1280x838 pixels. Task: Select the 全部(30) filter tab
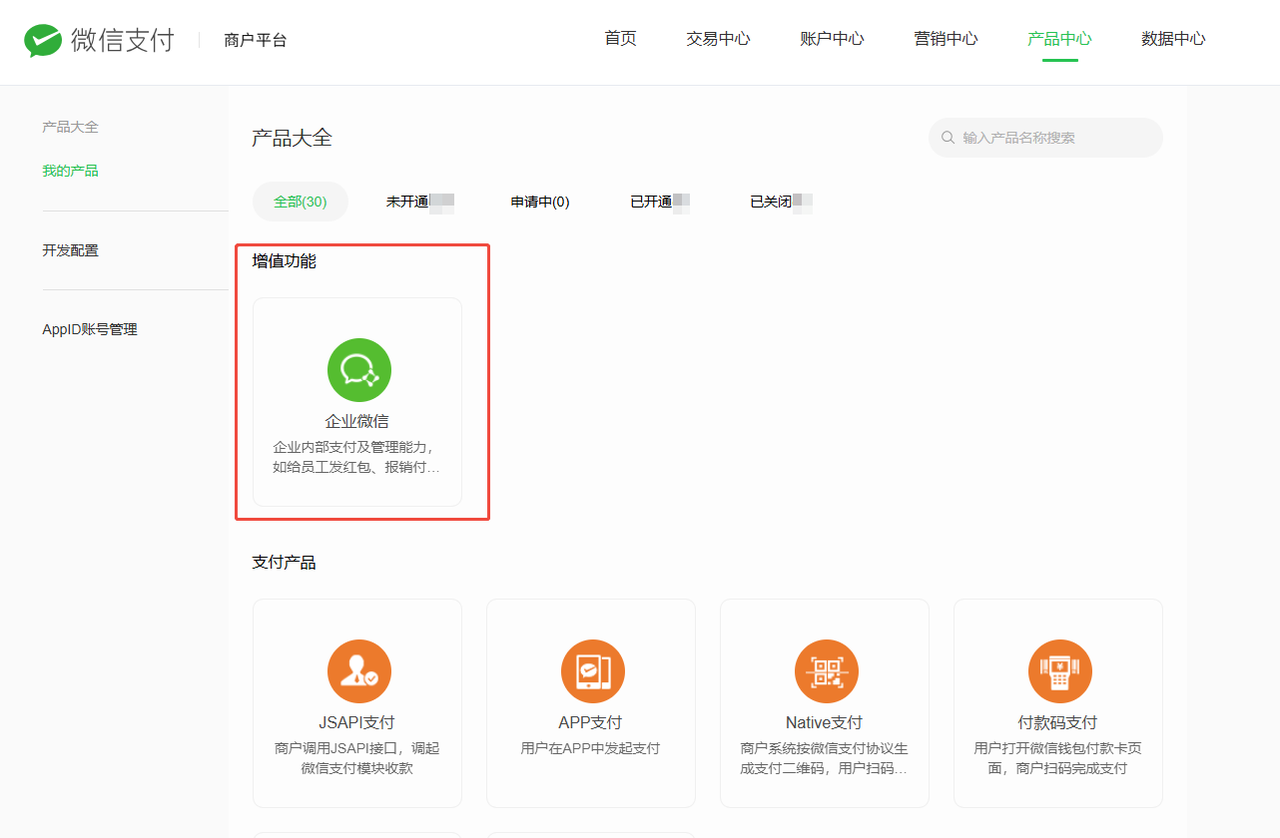[x=300, y=202]
